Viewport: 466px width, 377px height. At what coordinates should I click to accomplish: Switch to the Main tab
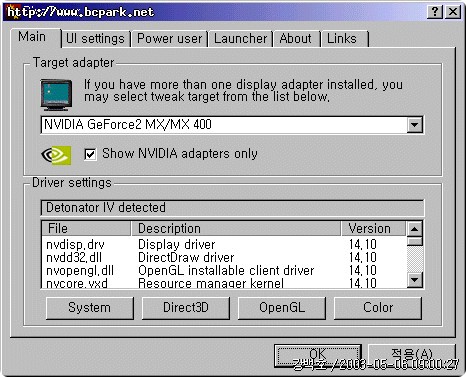[x=36, y=37]
